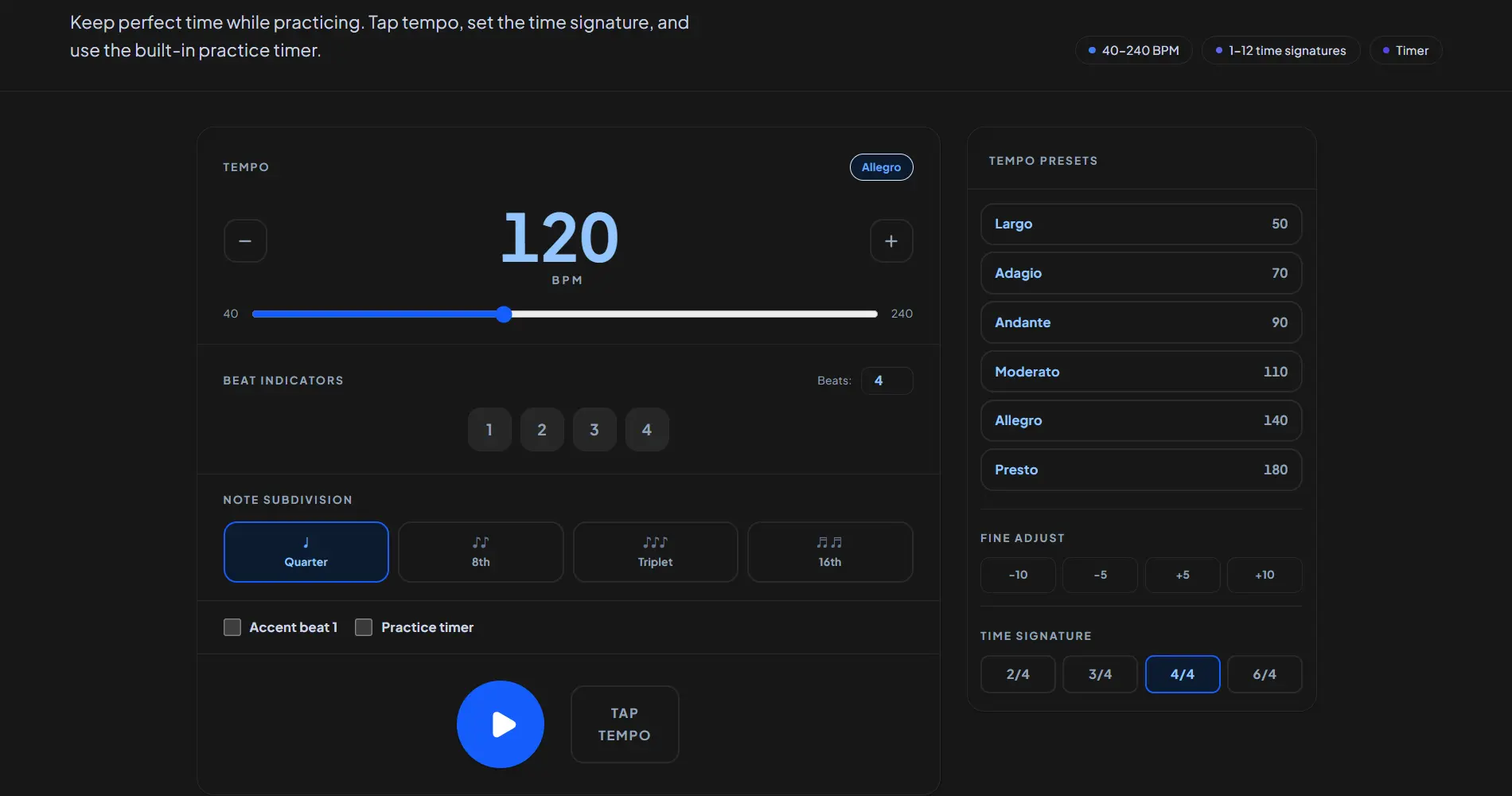This screenshot has width=1512, height=796.
Task: Set time signature to 2/4
Action: (1019, 674)
